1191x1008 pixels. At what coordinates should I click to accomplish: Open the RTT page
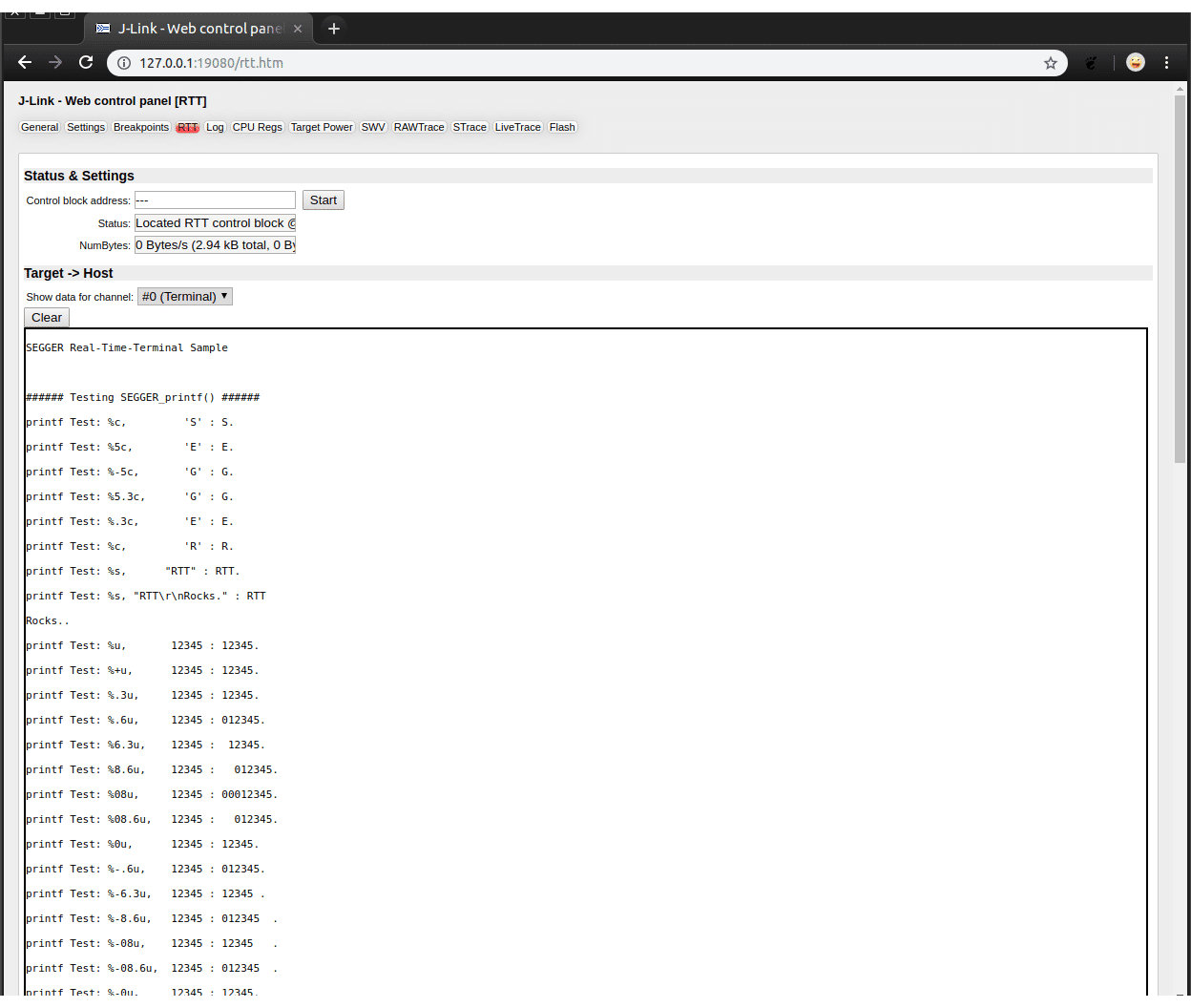coord(188,127)
